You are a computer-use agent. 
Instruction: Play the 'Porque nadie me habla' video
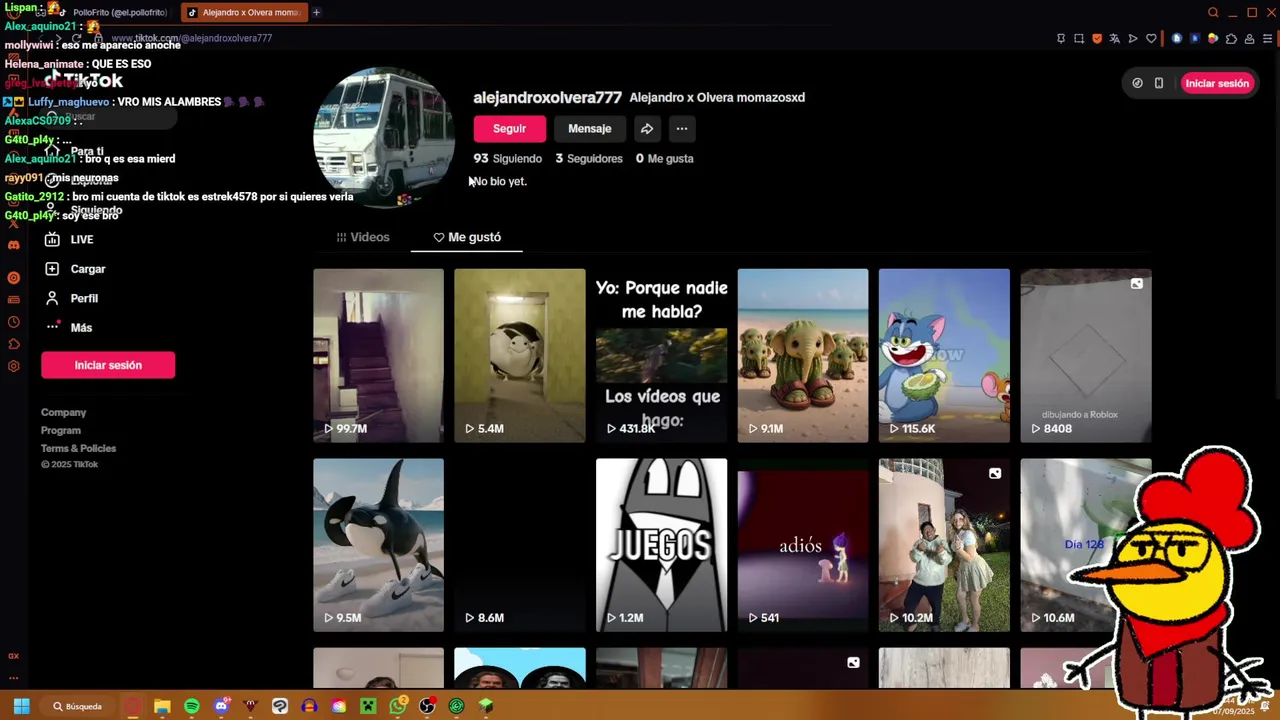point(661,355)
